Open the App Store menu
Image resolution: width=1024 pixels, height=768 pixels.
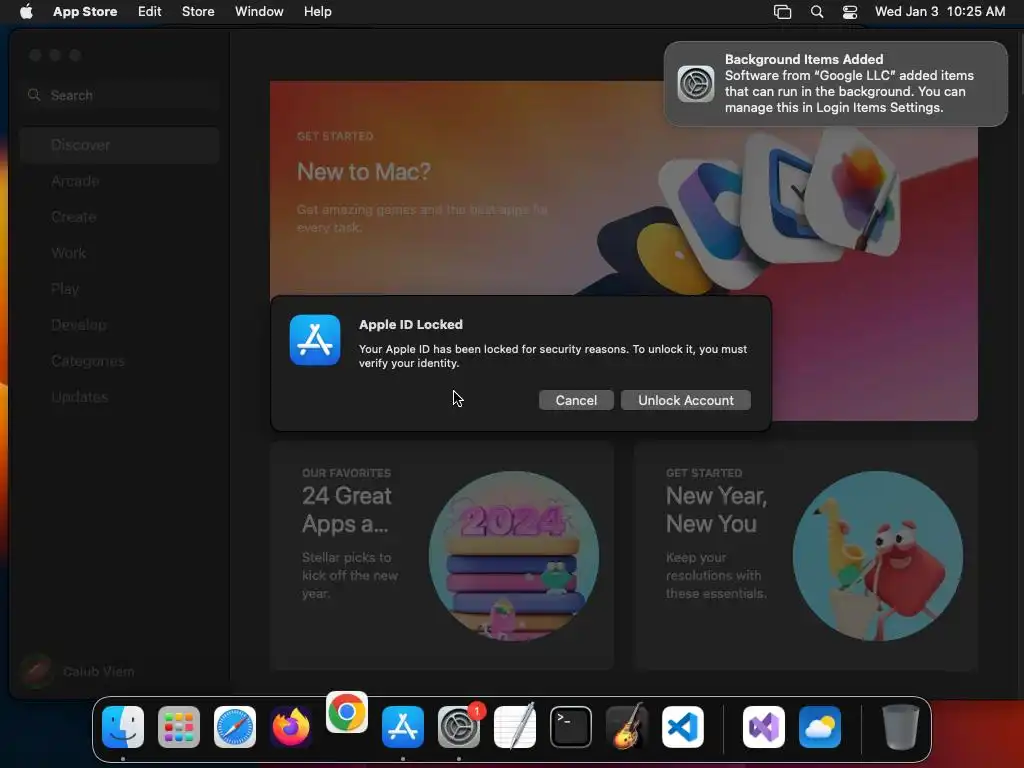(x=85, y=12)
